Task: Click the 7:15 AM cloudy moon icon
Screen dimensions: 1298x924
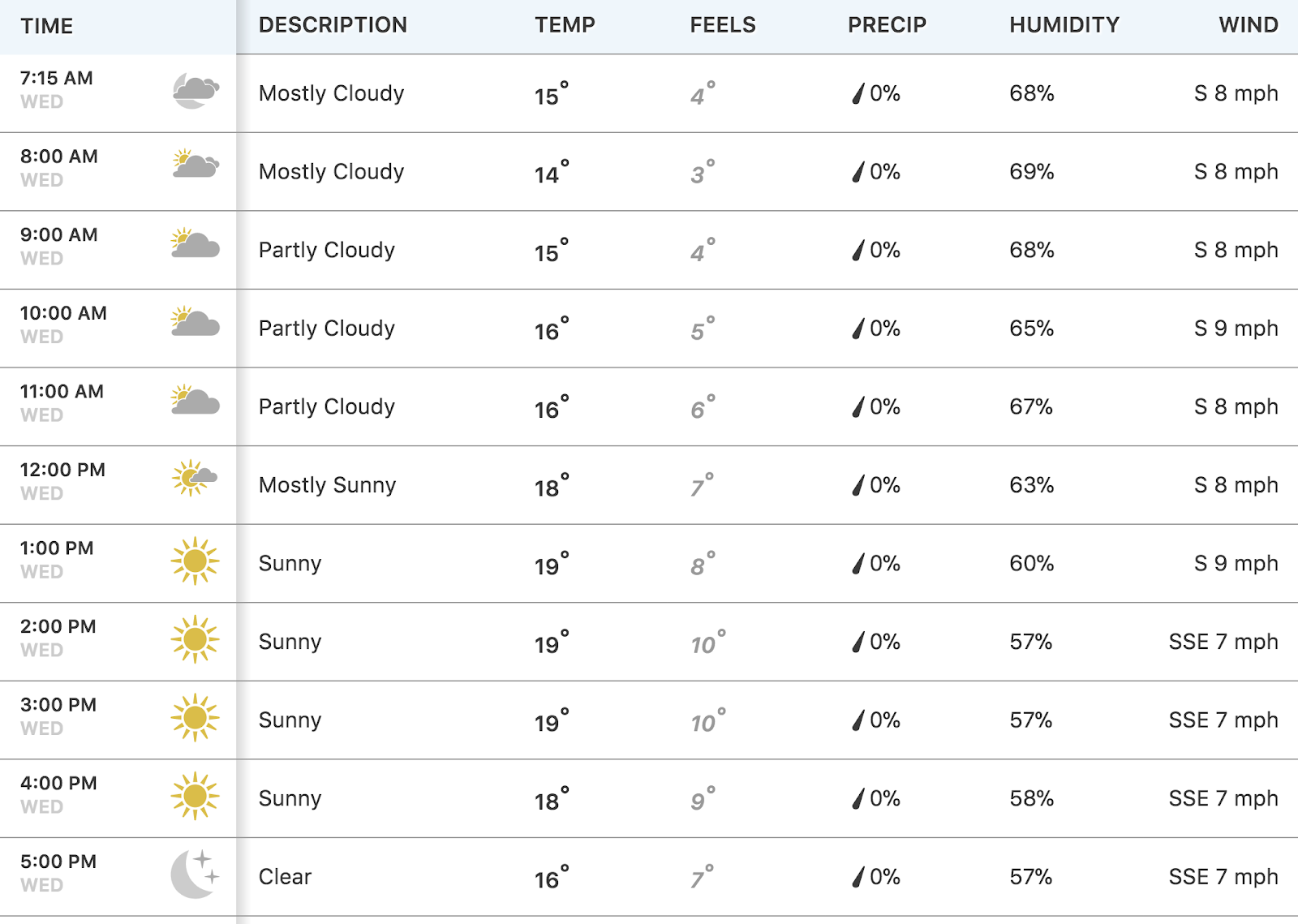Action: [x=196, y=91]
